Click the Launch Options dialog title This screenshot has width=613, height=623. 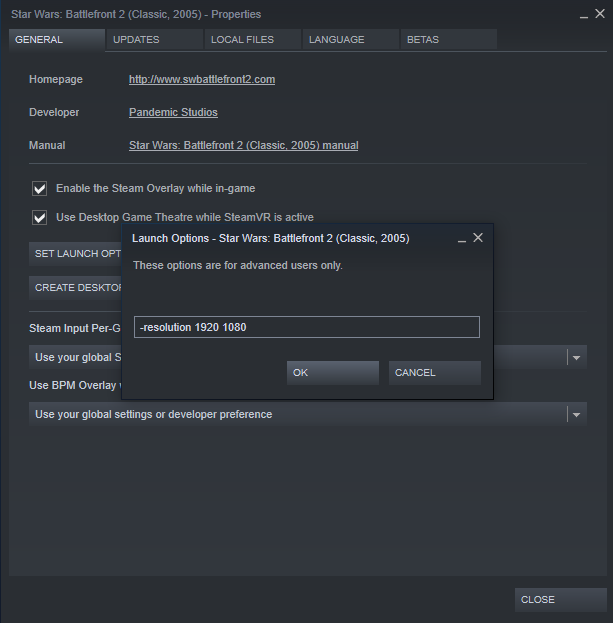pos(271,238)
